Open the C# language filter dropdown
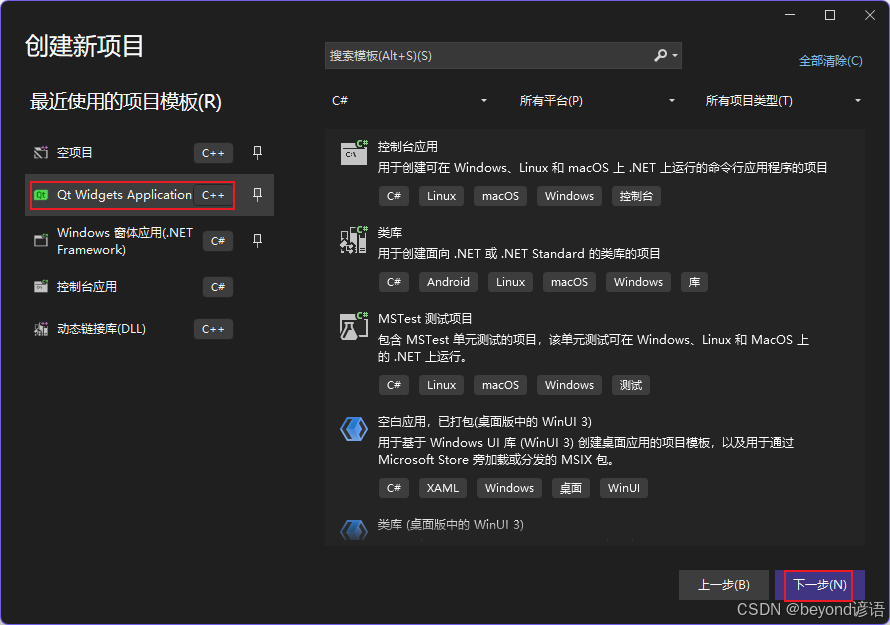 point(409,101)
